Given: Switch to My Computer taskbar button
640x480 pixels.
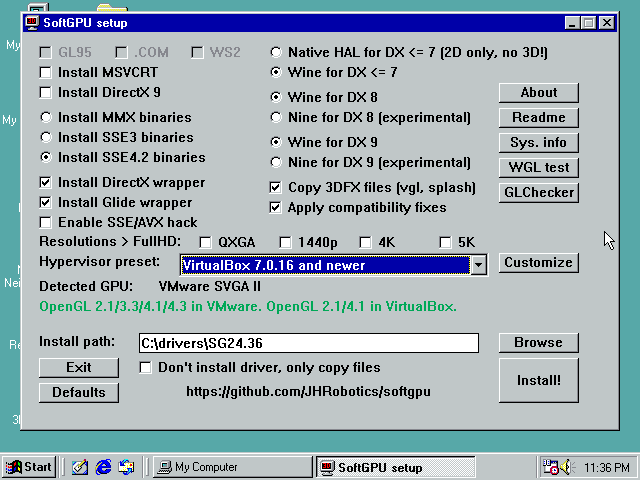Looking at the screenshot, I should pyautogui.click(x=233, y=467).
